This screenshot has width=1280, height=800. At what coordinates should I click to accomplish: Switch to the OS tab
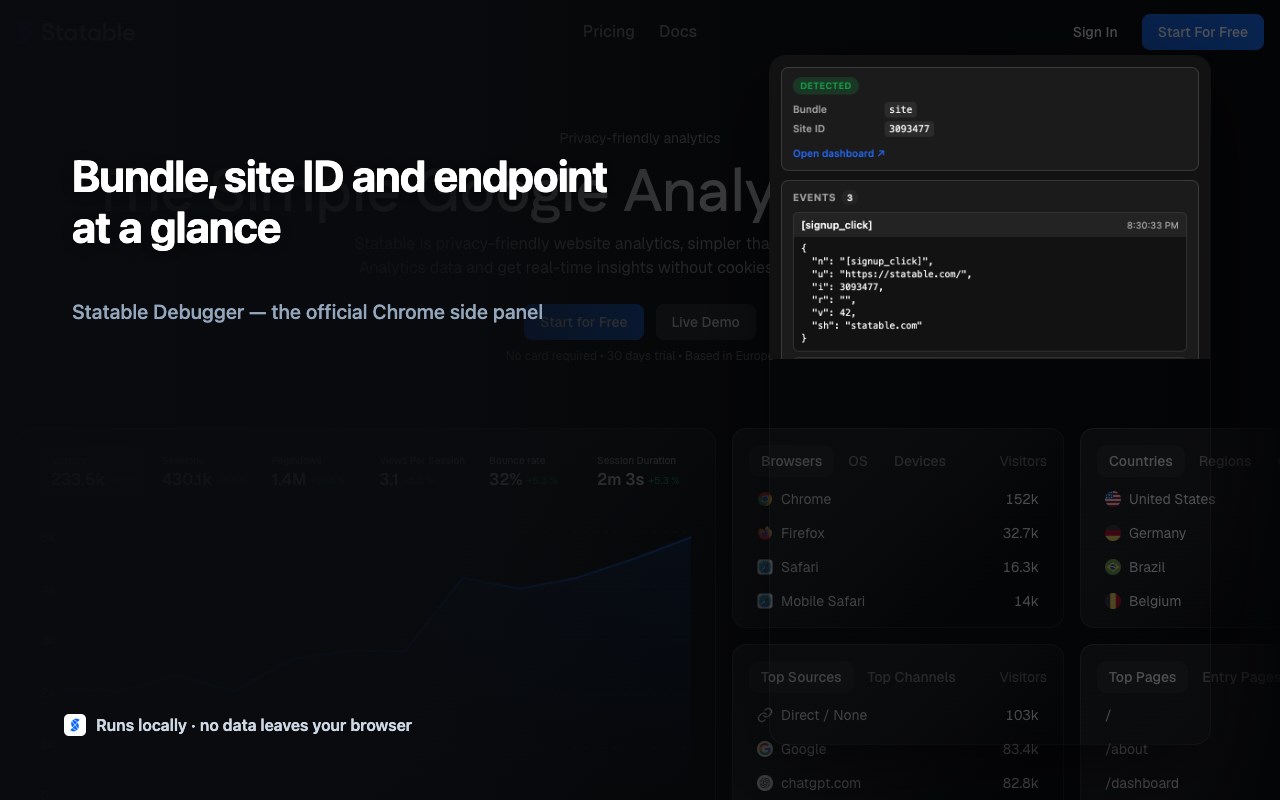point(858,461)
